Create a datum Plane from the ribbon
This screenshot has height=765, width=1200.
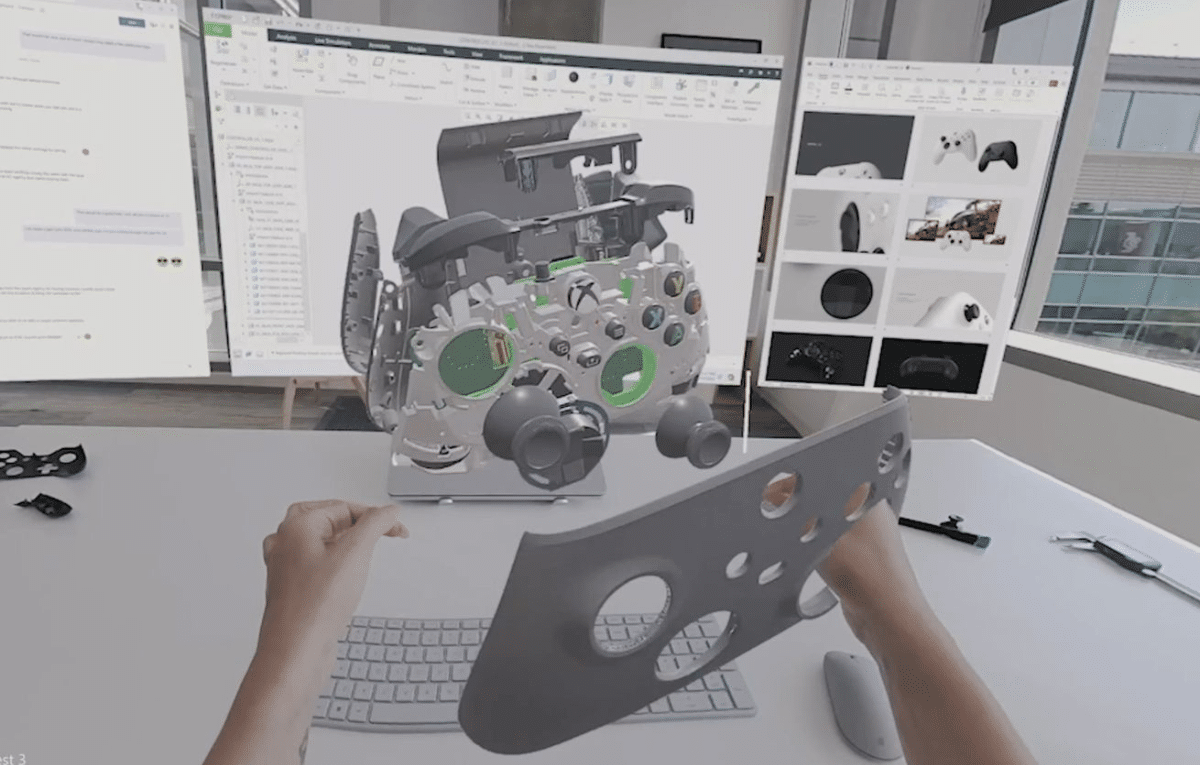379,65
